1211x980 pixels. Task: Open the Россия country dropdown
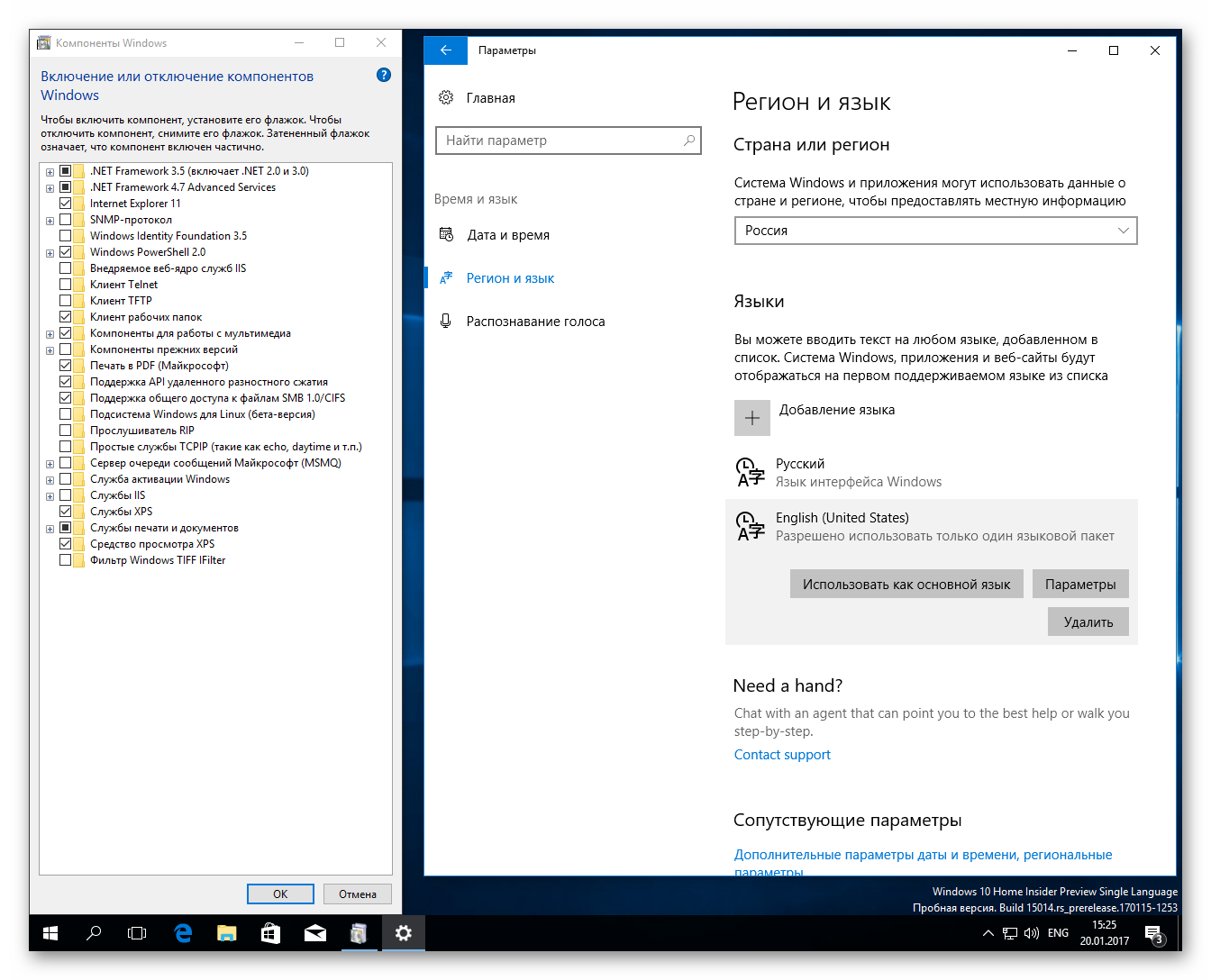tap(935, 231)
